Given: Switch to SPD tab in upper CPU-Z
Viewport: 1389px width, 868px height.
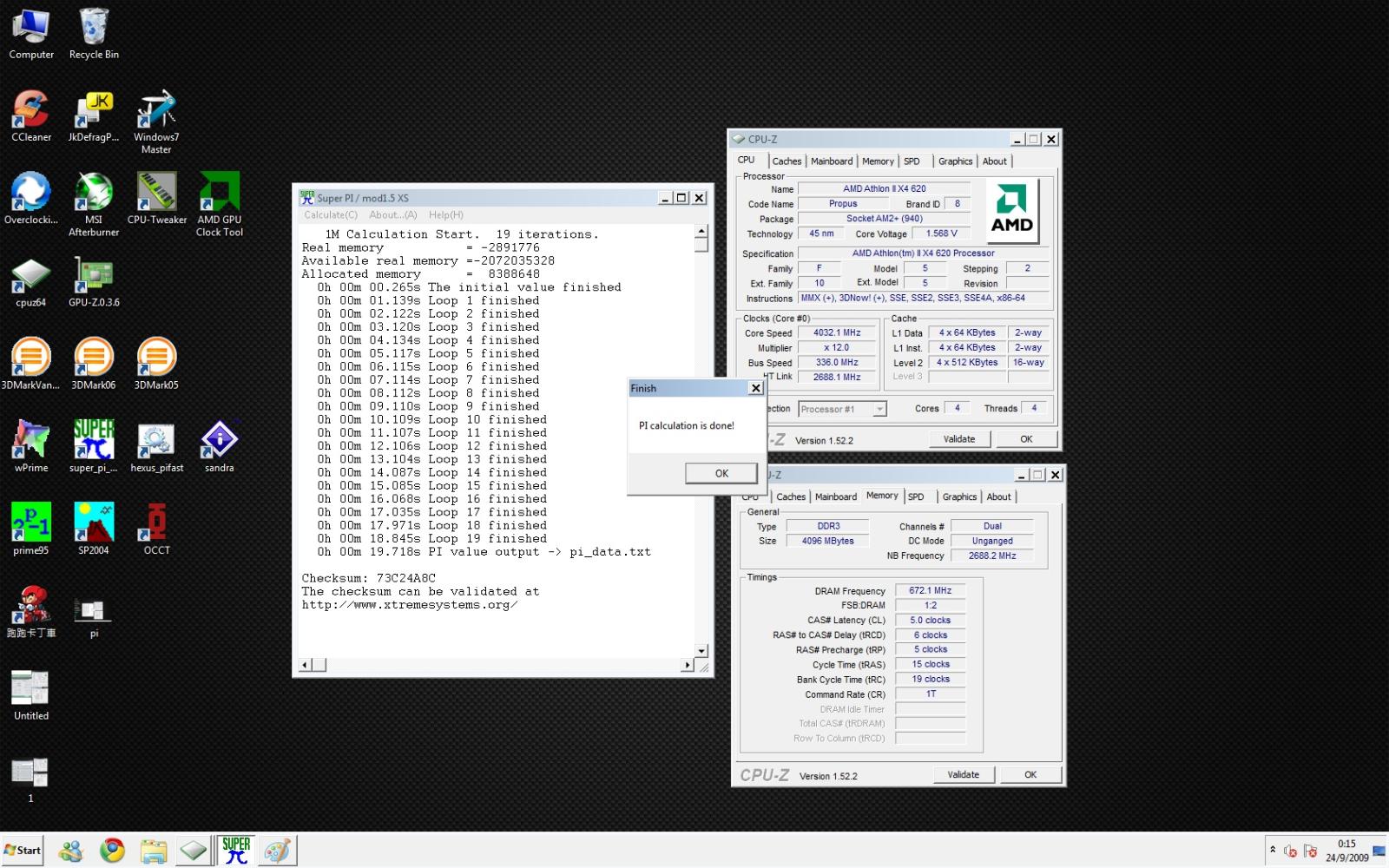Looking at the screenshot, I should 912,161.
